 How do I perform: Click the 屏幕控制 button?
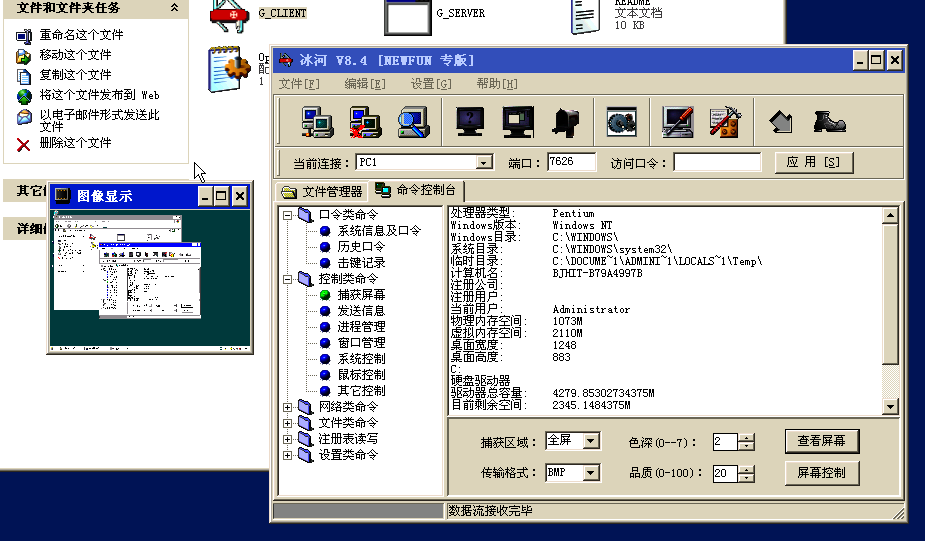[x=822, y=473]
